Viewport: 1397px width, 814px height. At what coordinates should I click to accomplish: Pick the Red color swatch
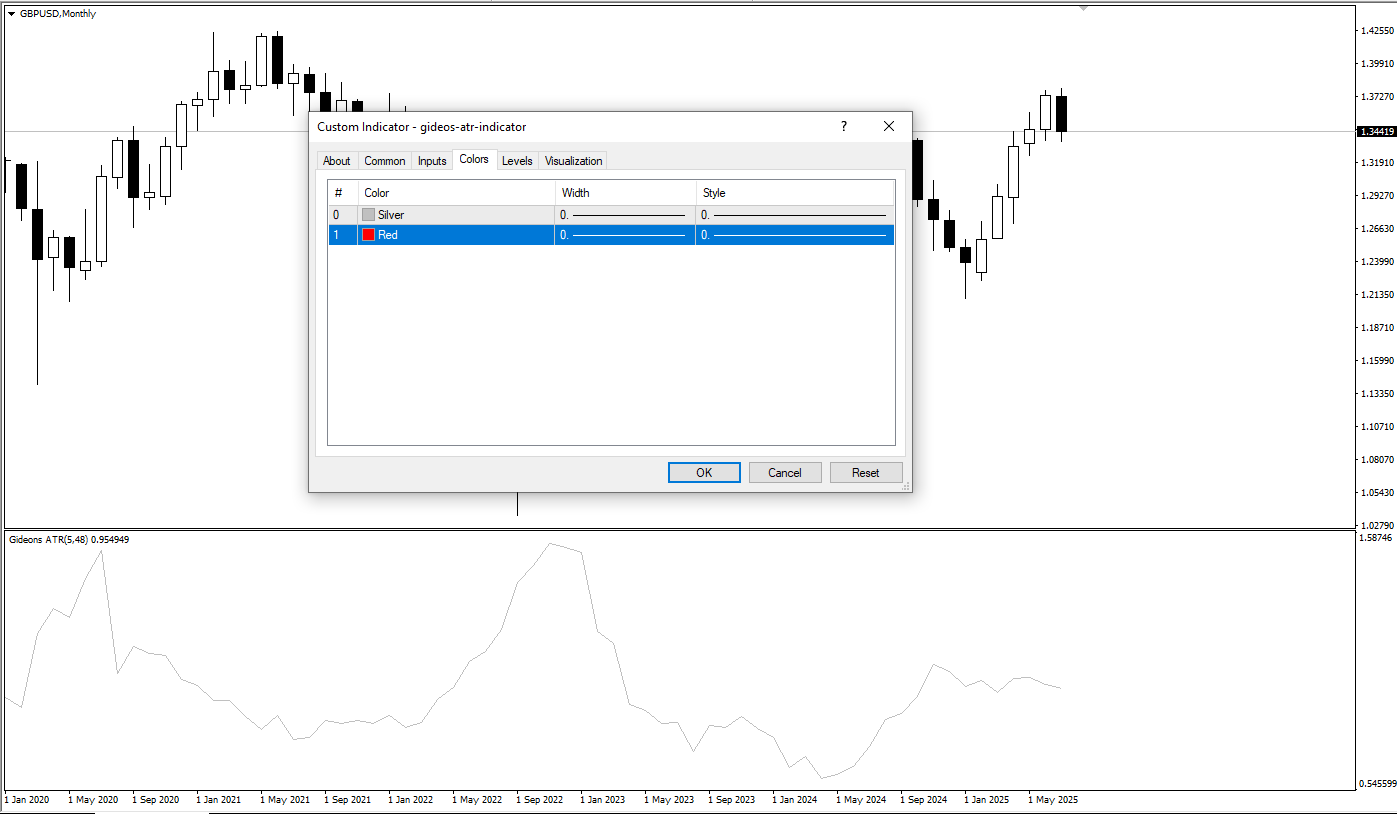pyautogui.click(x=368, y=235)
